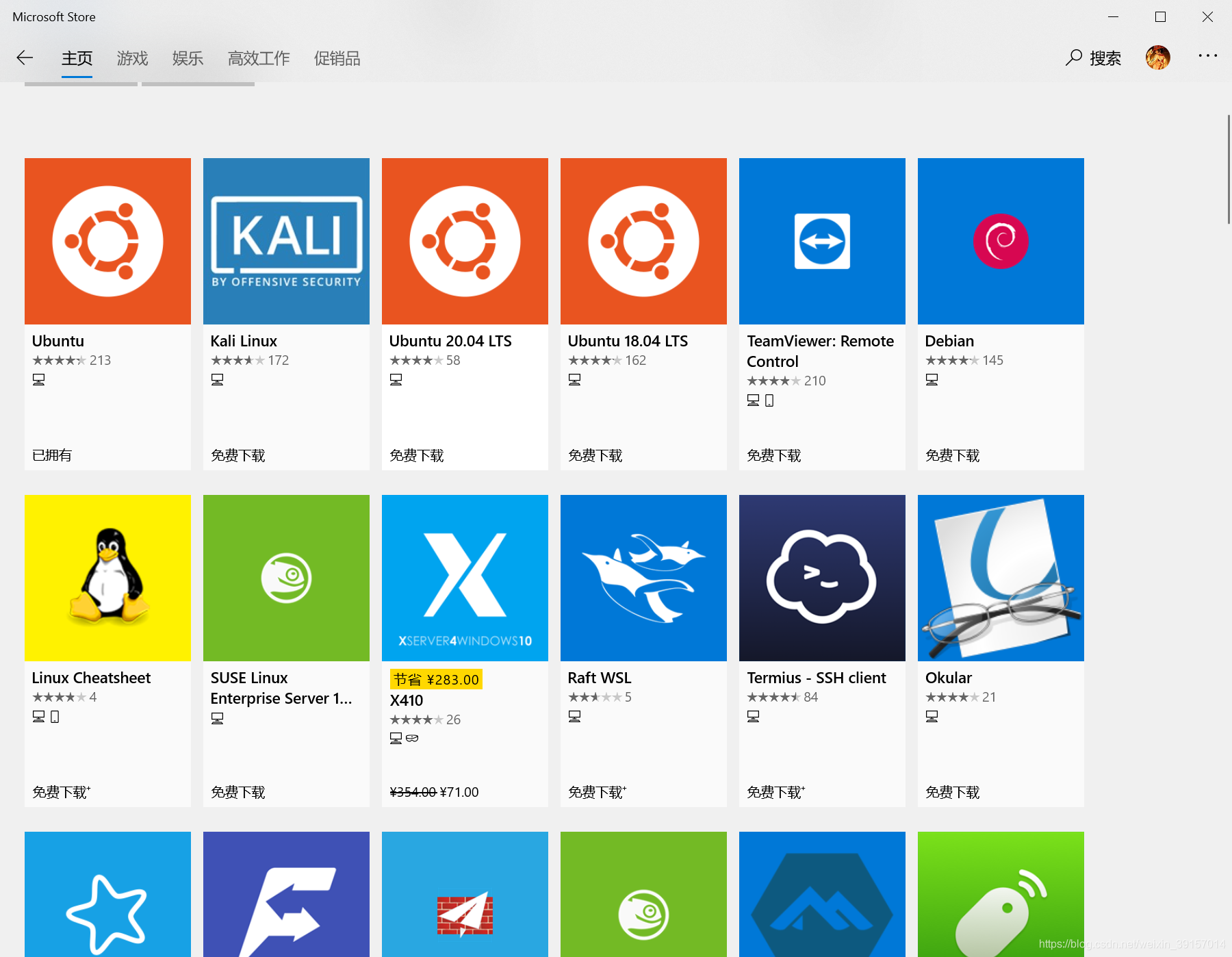Click the mobile device icon under TeamViewer
Screen dimensions: 1232x957
769,400
